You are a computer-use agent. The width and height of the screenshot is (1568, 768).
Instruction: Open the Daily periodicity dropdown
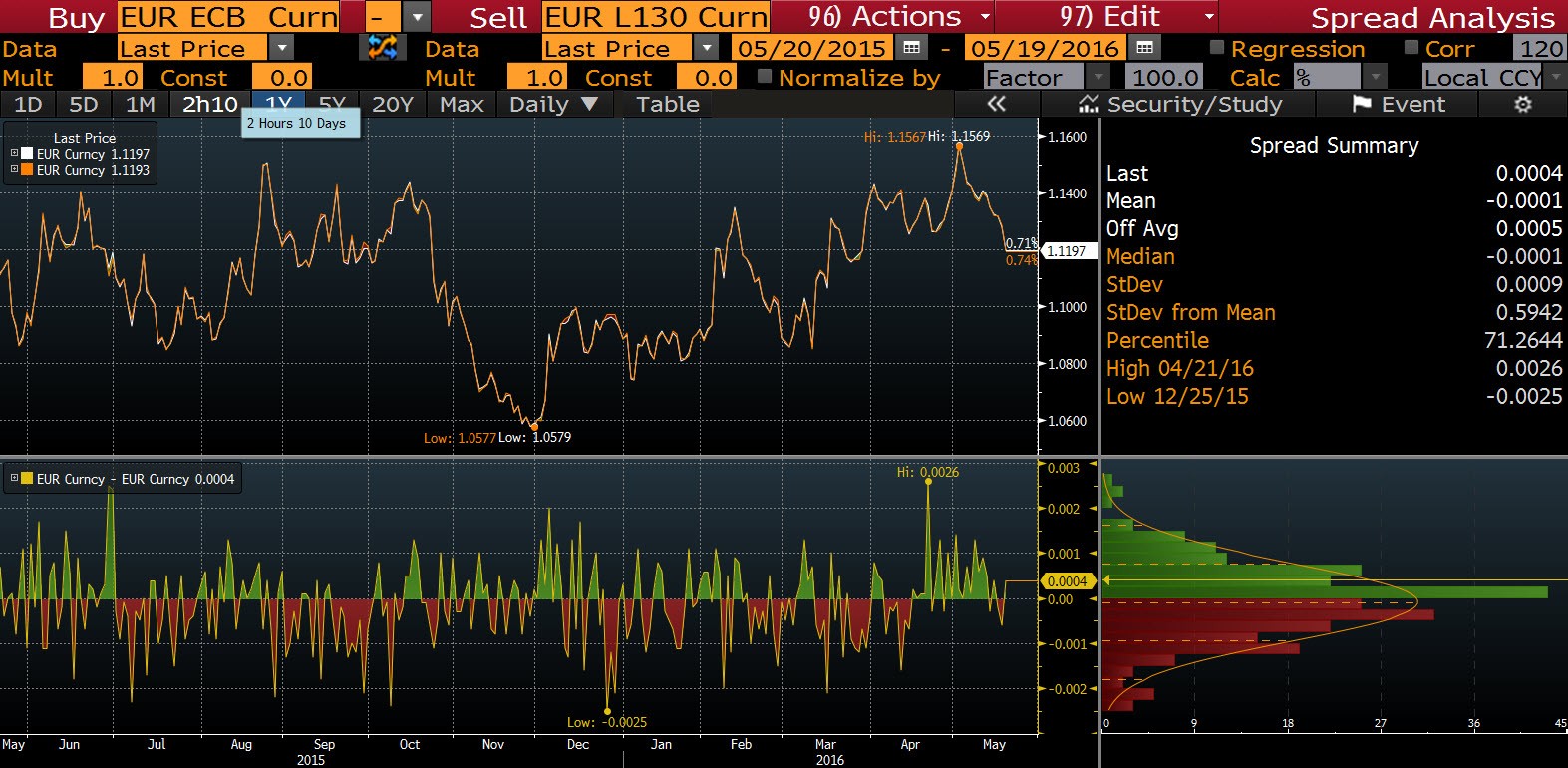coord(553,105)
